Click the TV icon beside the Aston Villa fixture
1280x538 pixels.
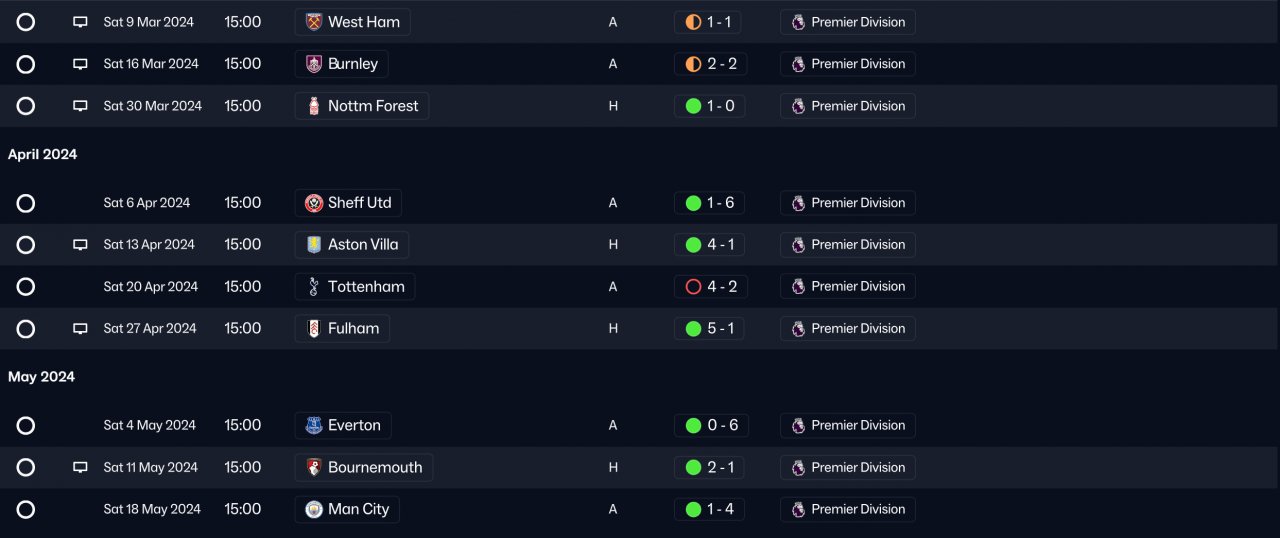(80, 245)
